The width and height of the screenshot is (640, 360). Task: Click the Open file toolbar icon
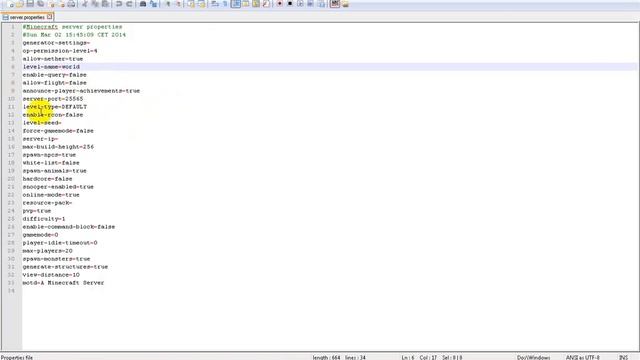(20, 4)
